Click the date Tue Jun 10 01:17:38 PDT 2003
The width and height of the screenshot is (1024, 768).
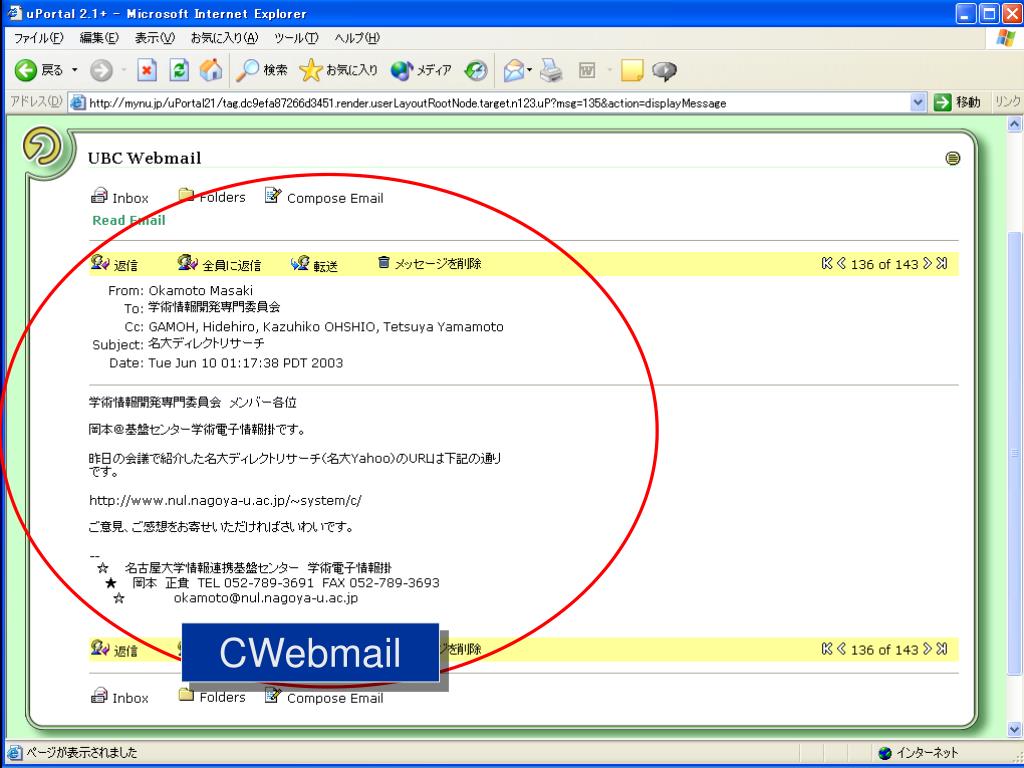pyautogui.click(x=246, y=363)
